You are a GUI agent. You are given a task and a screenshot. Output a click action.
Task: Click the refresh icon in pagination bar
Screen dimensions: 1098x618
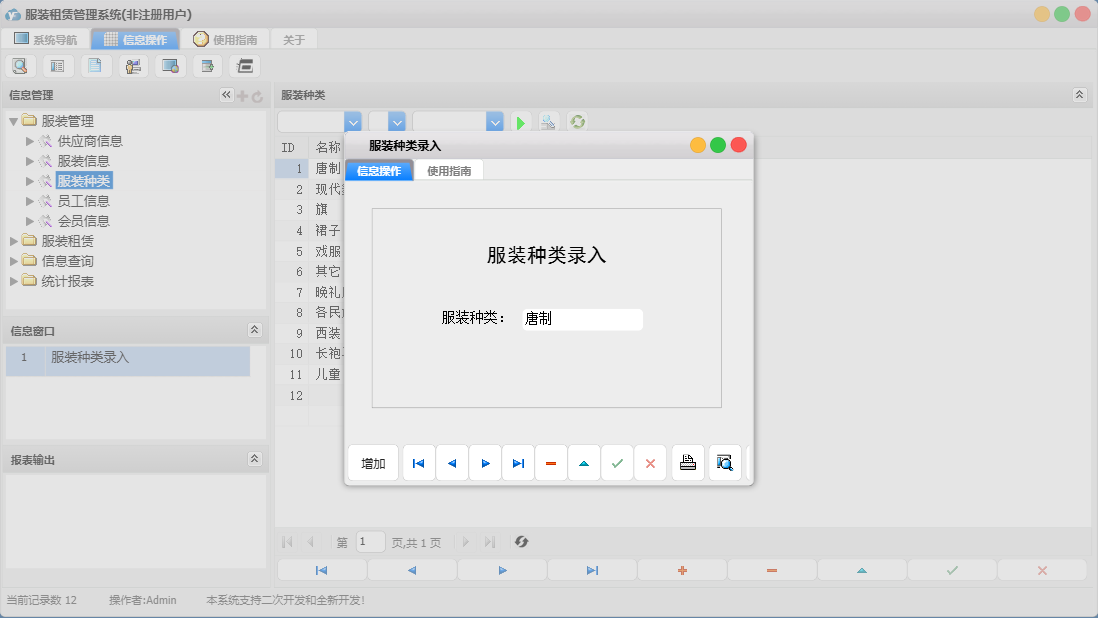521,542
